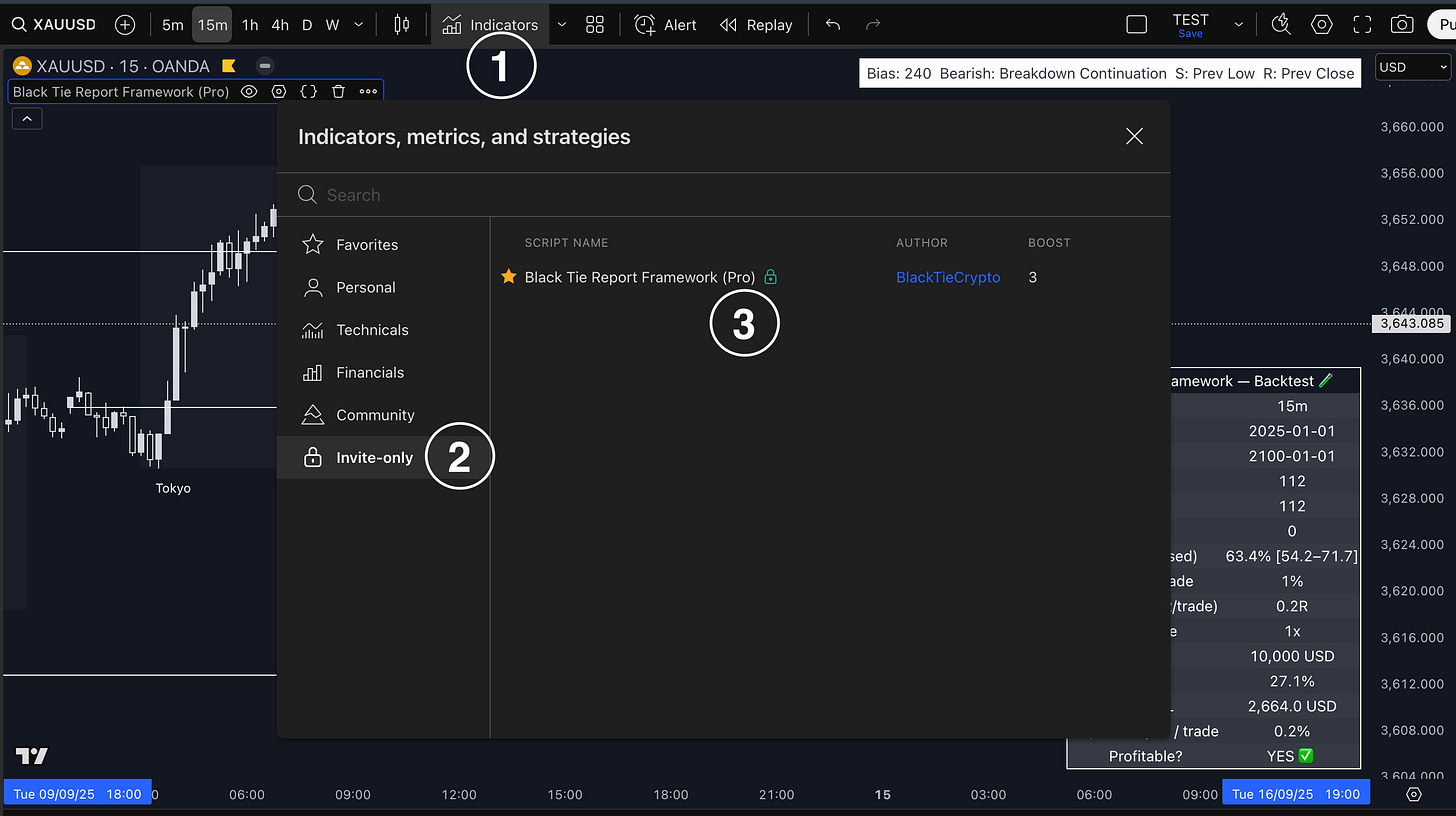Open price scale settings gear at bottom right
1456x816 pixels.
point(1414,794)
